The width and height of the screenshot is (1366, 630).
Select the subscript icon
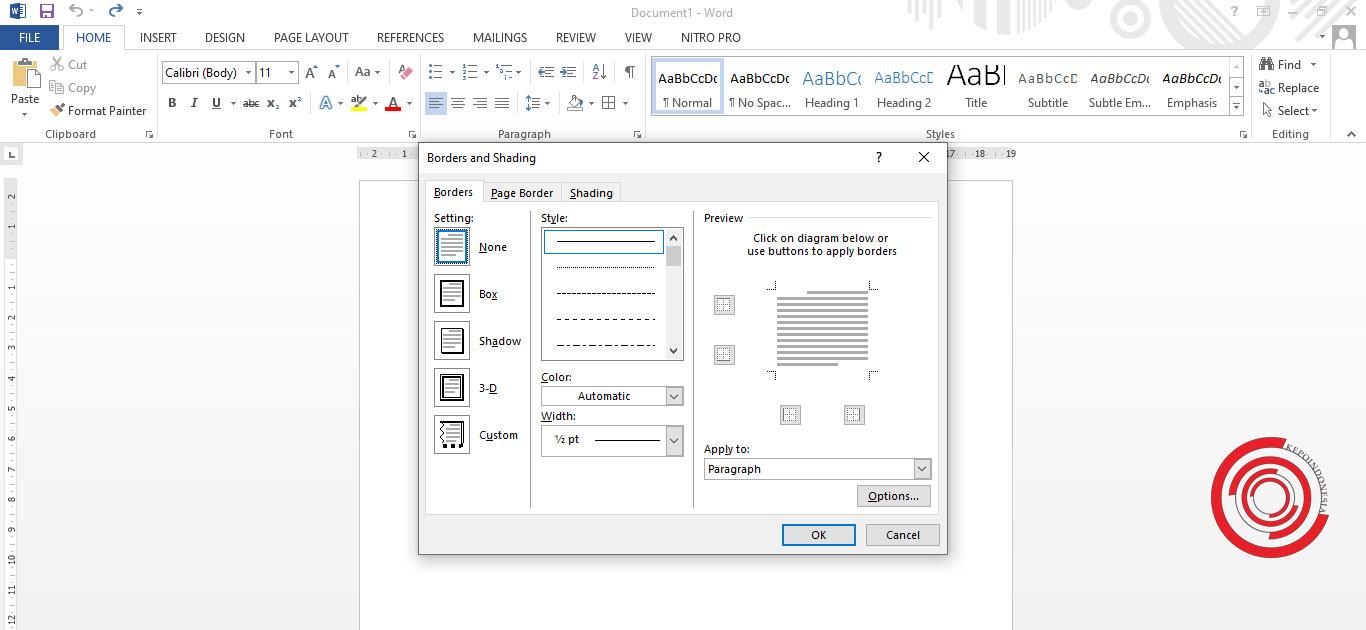tap(272, 103)
